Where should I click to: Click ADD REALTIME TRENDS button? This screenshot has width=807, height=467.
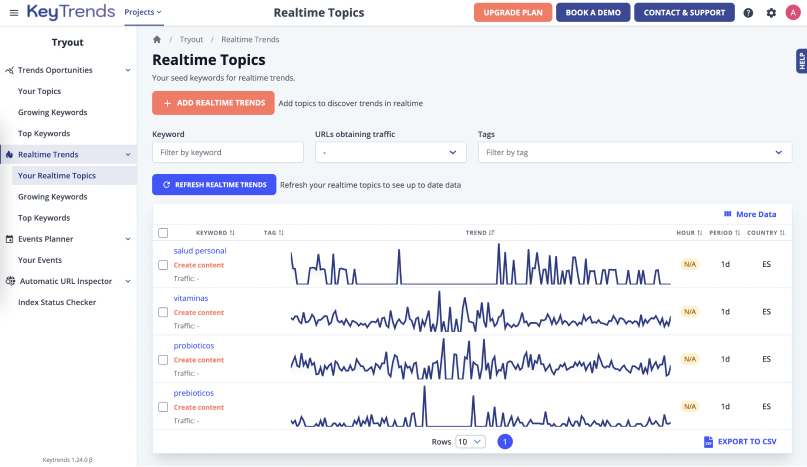pos(213,103)
